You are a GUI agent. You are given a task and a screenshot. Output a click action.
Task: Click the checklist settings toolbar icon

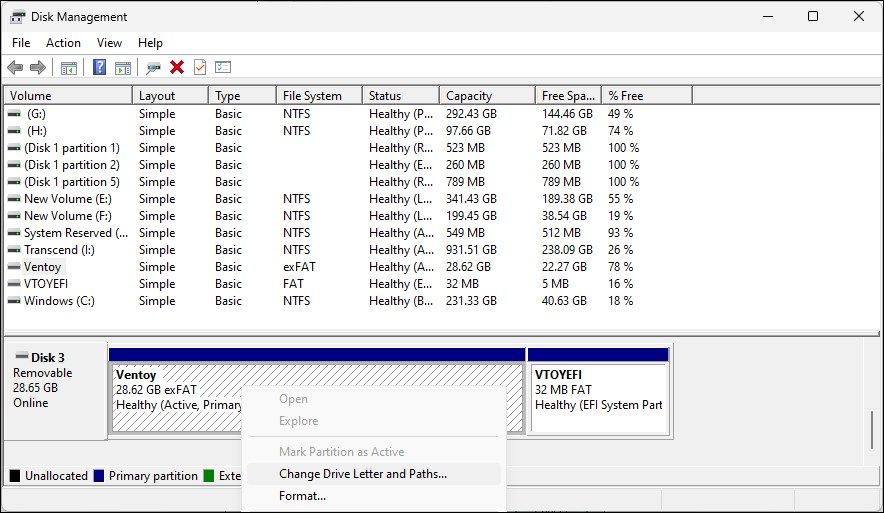pyautogui.click(x=223, y=67)
